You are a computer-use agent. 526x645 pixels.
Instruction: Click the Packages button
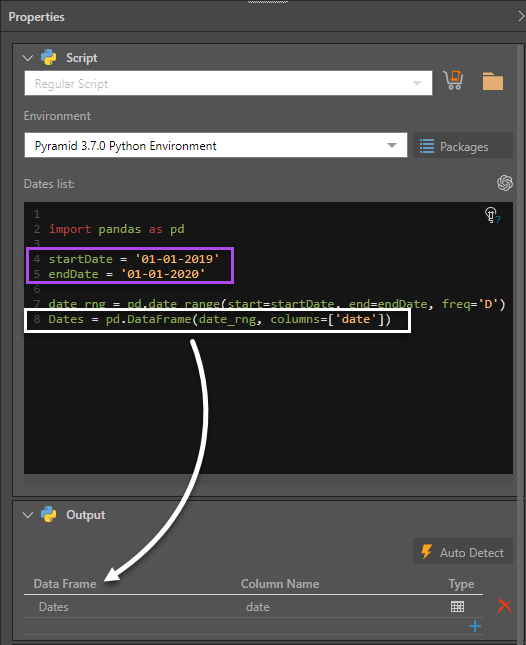(463, 146)
